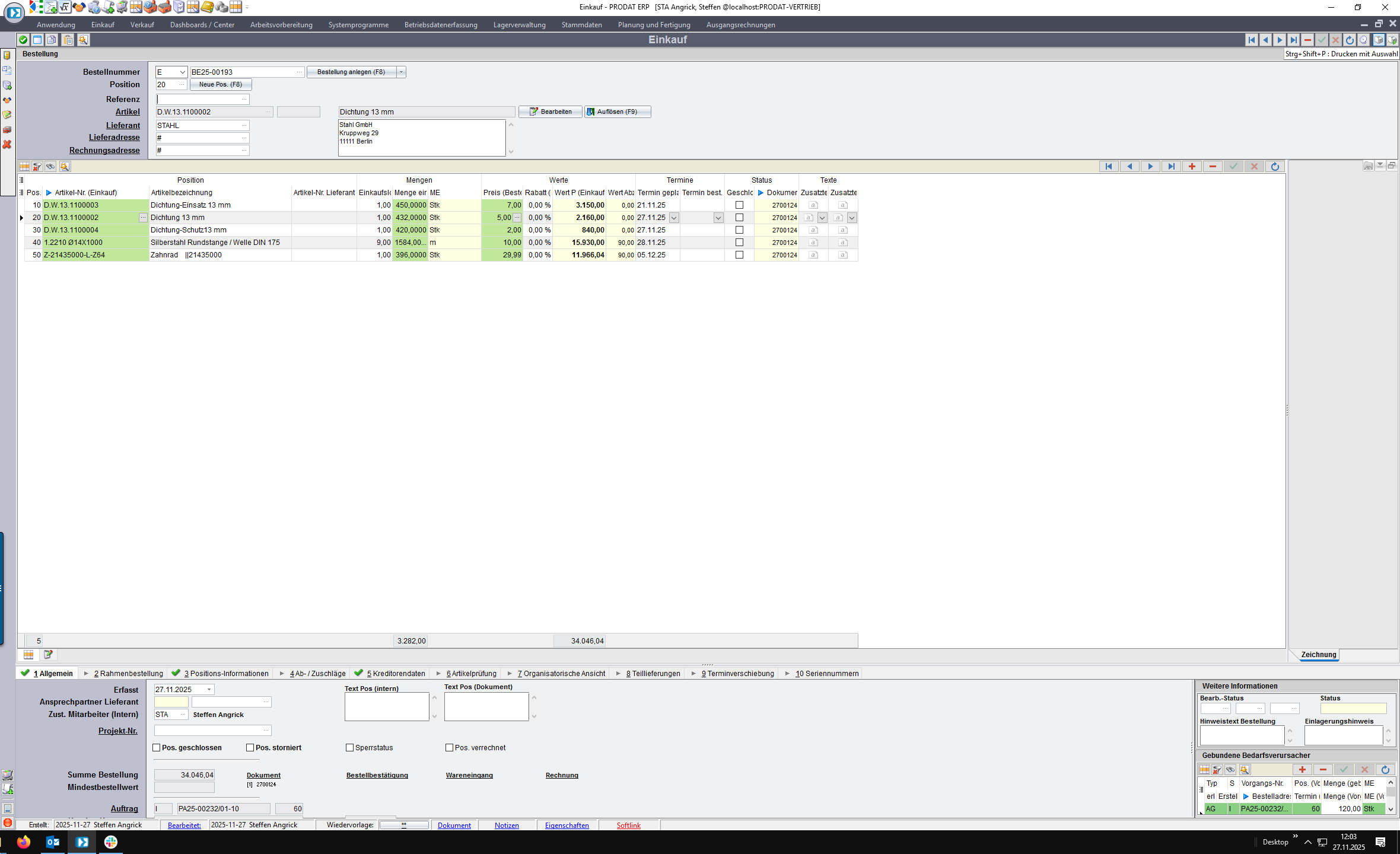Open the Lagerverwaltung menu
The image size is (1400, 854).
tap(519, 25)
